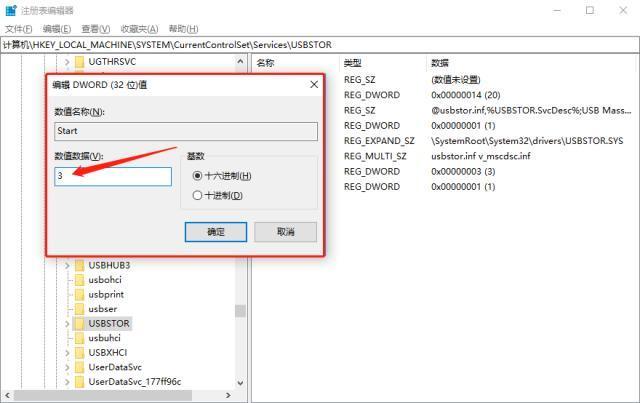Click the tree scroll down arrow
The image size is (640, 403).
pos(240,383)
